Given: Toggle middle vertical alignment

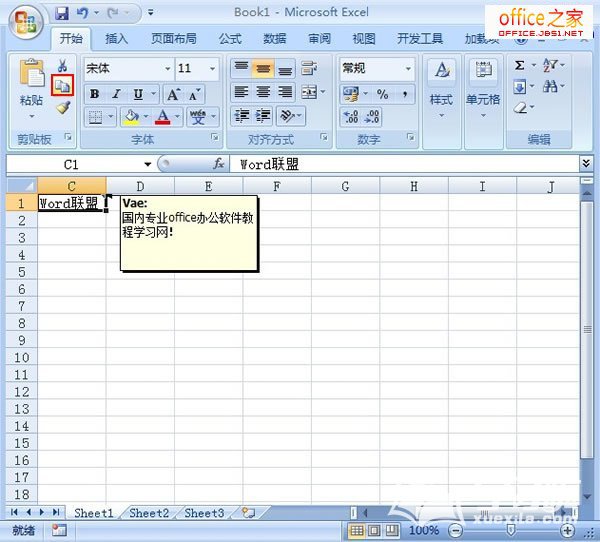Looking at the screenshot, I should pyautogui.click(x=263, y=69).
